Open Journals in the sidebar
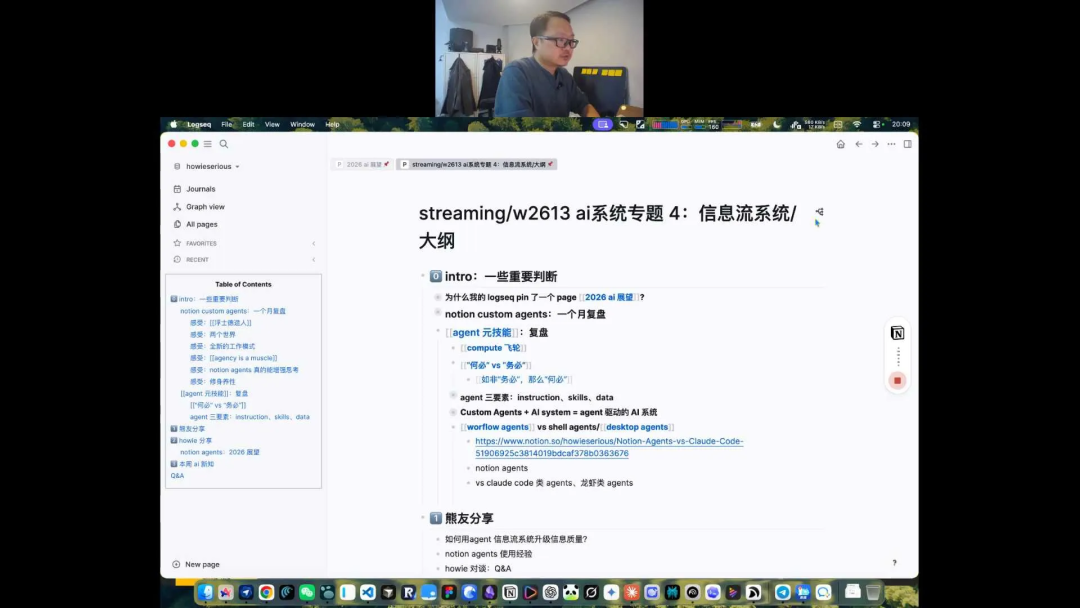This screenshot has height=608, width=1080. click(200, 189)
